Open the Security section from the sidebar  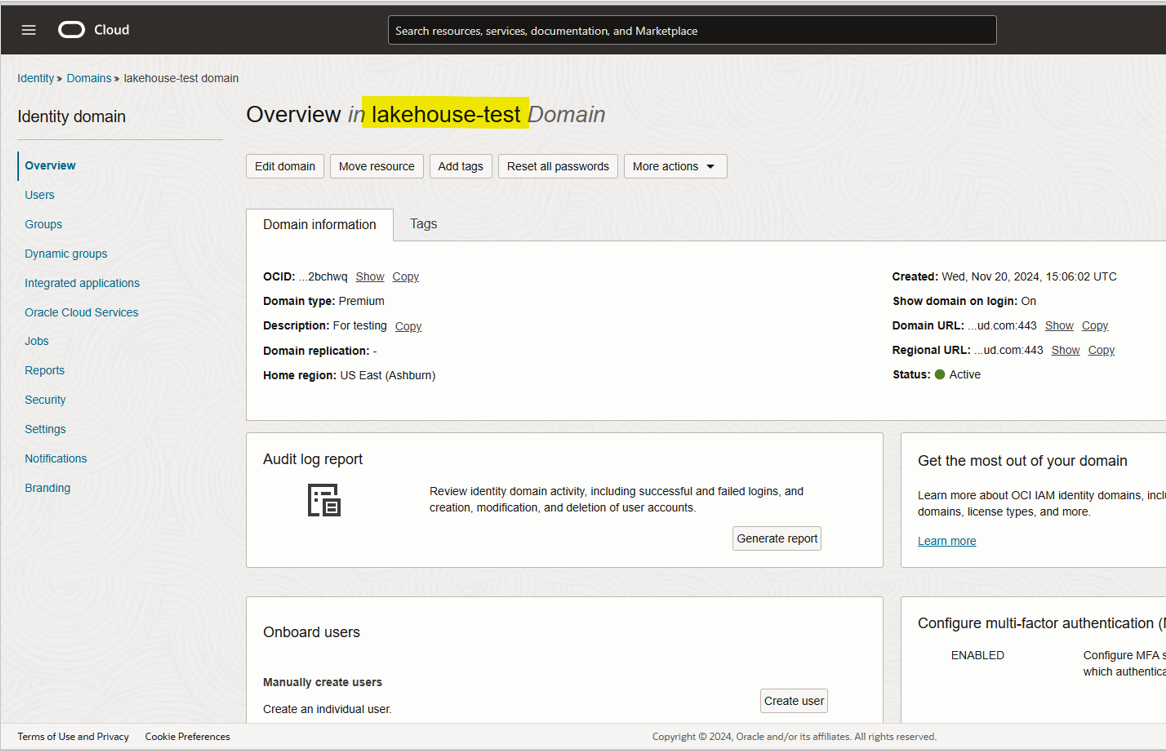[45, 399]
